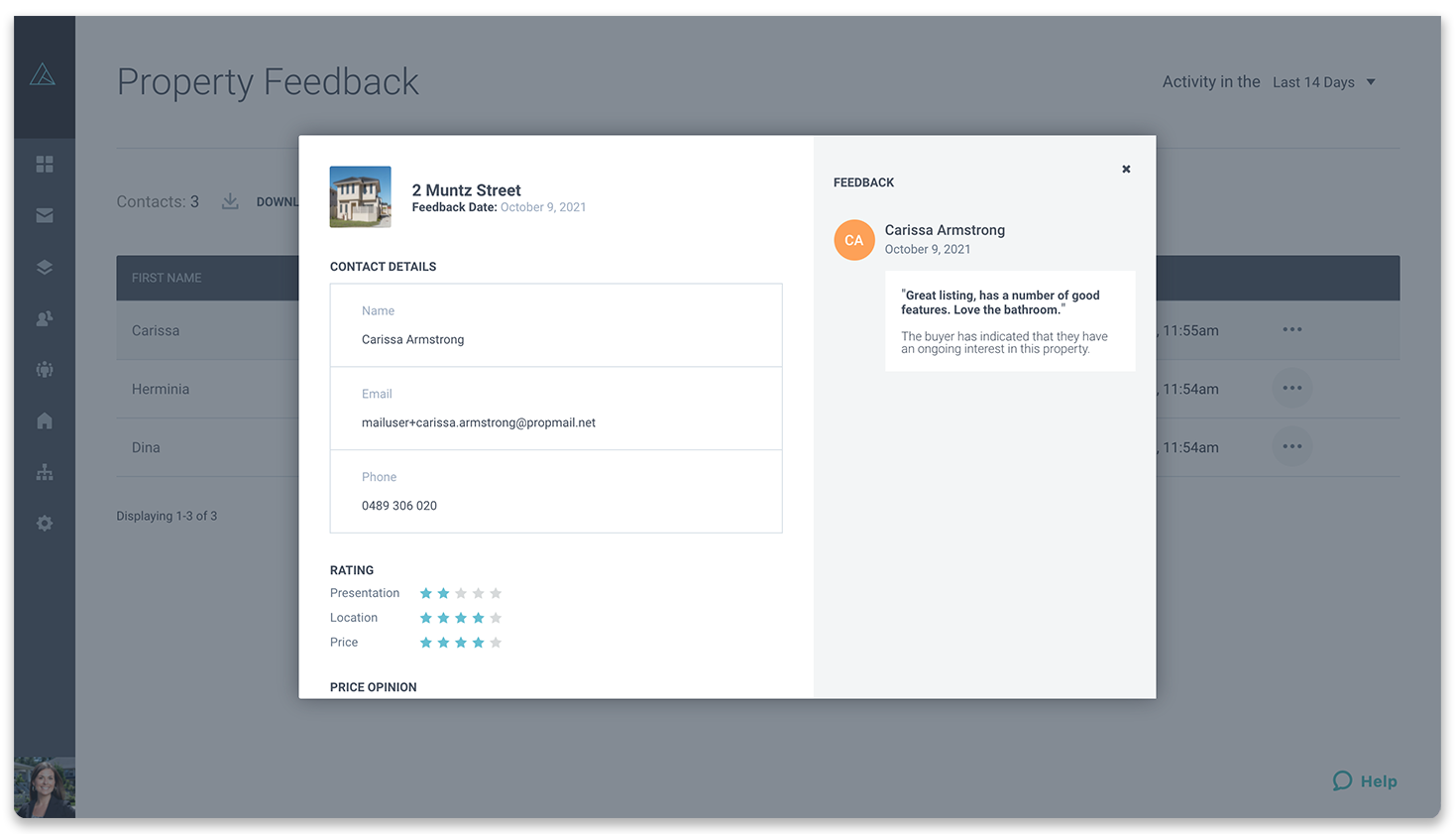Select the Email envelope icon in sidebar
This screenshot has width=1456, height=834.
pyautogui.click(x=45, y=215)
